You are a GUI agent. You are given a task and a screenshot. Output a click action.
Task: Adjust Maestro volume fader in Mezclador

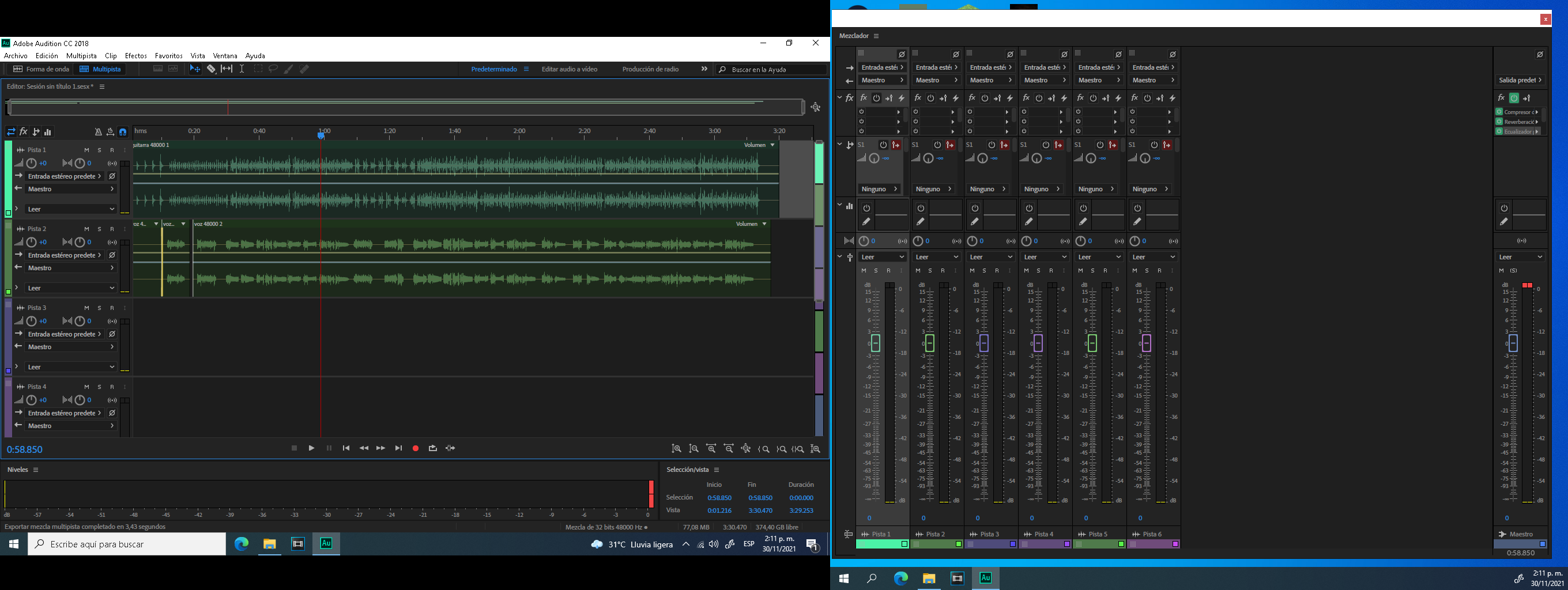(1513, 343)
